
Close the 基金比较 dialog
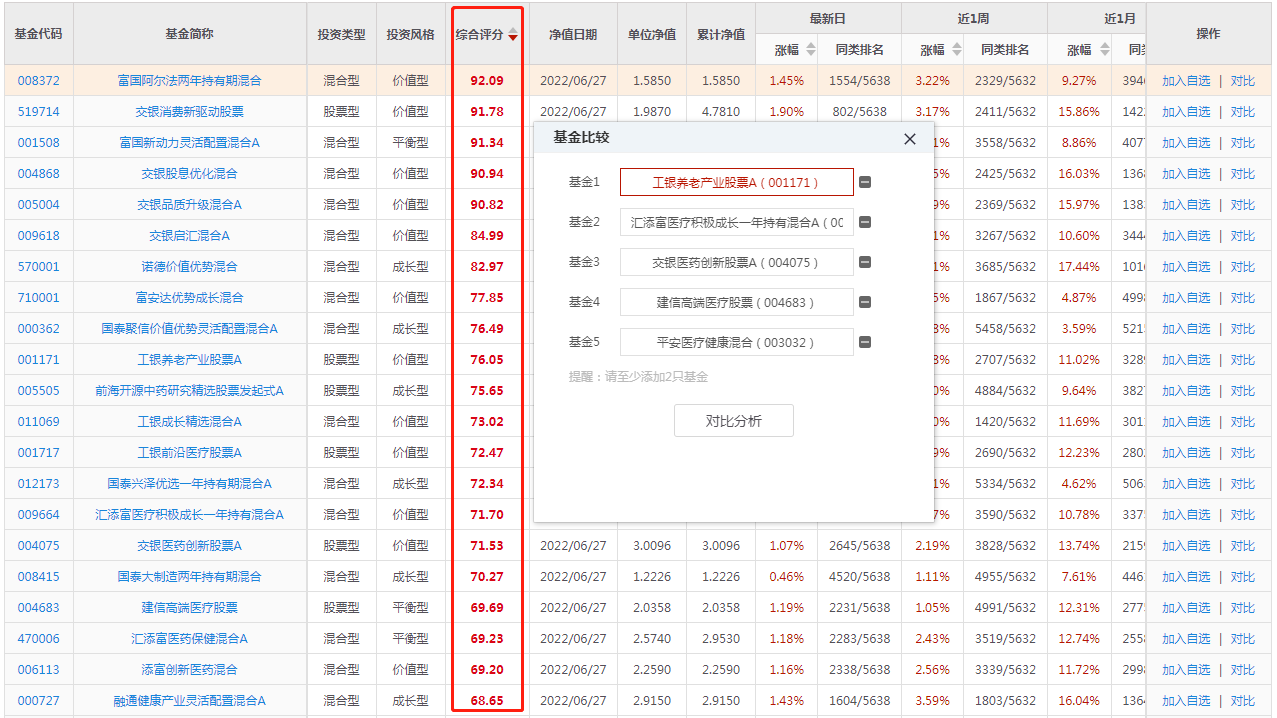click(910, 139)
